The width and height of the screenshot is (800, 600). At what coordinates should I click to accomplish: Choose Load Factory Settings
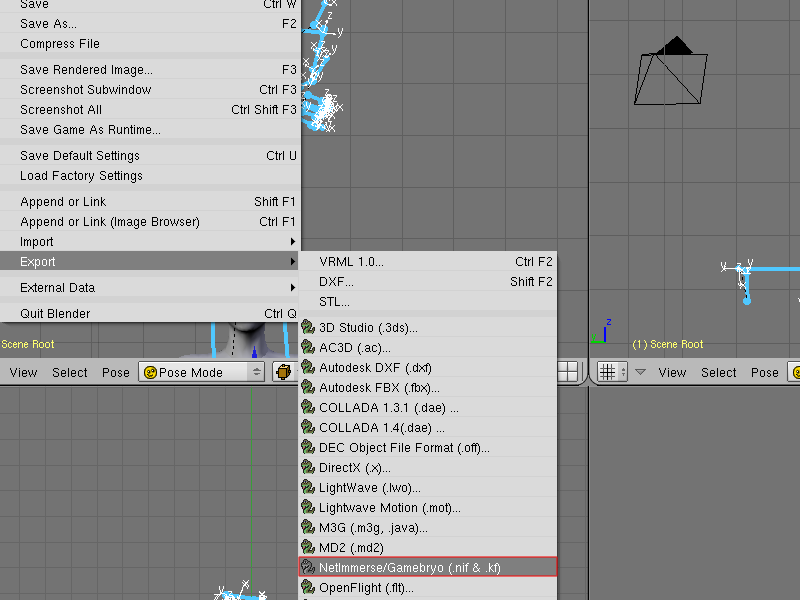(x=150, y=175)
